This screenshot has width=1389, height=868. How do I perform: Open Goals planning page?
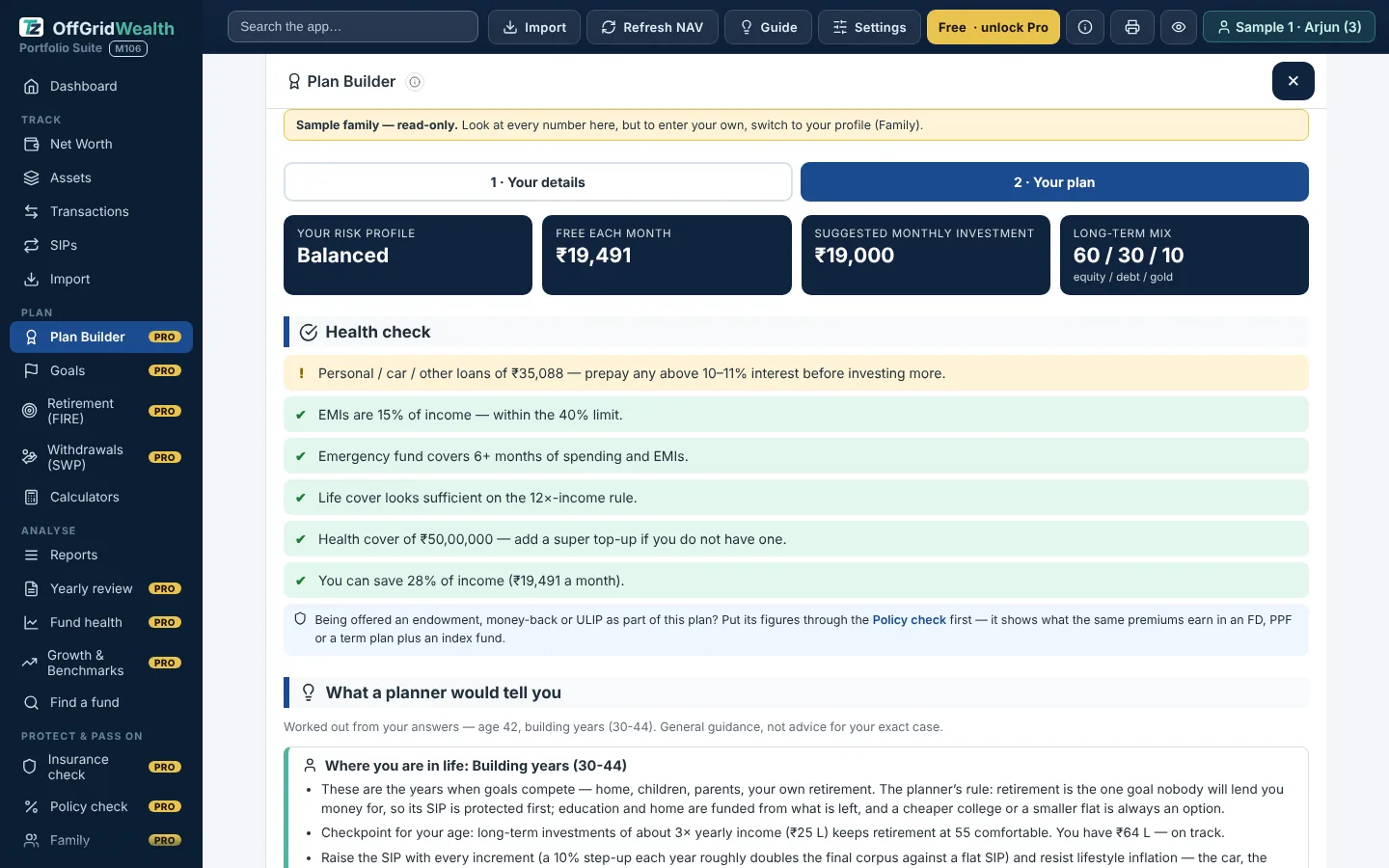pyautogui.click(x=101, y=370)
